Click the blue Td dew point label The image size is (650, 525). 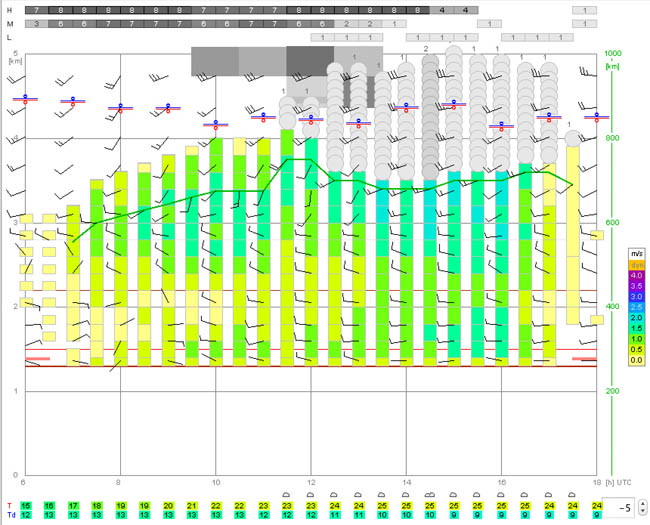click(x=11, y=515)
